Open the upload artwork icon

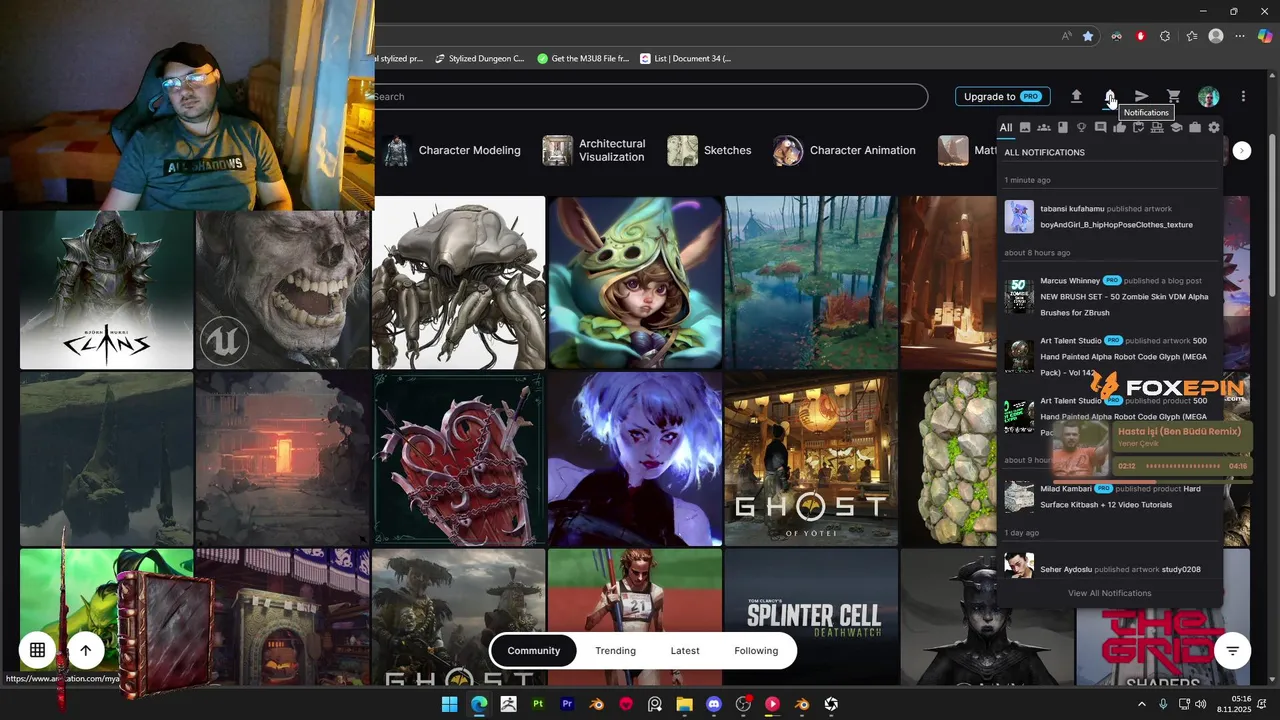[1076, 97]
